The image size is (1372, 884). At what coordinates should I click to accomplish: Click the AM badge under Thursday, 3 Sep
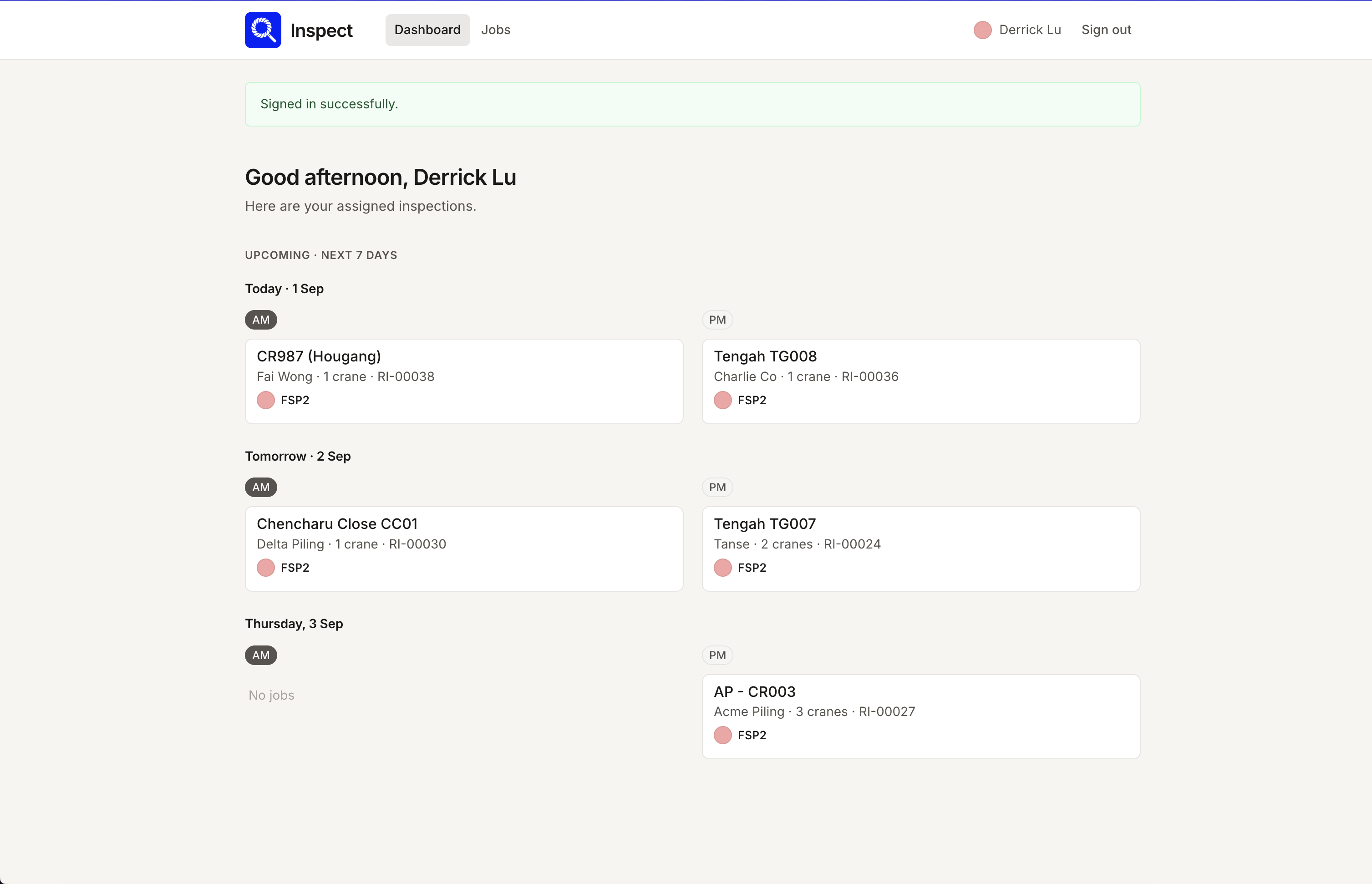pyautogui.click(x=261, y=655)
